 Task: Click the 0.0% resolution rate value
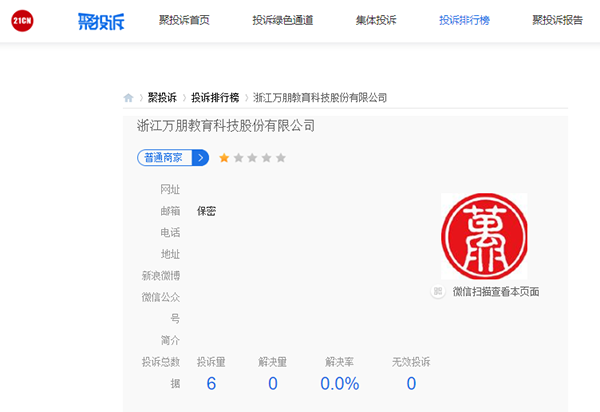coord(339,384)
